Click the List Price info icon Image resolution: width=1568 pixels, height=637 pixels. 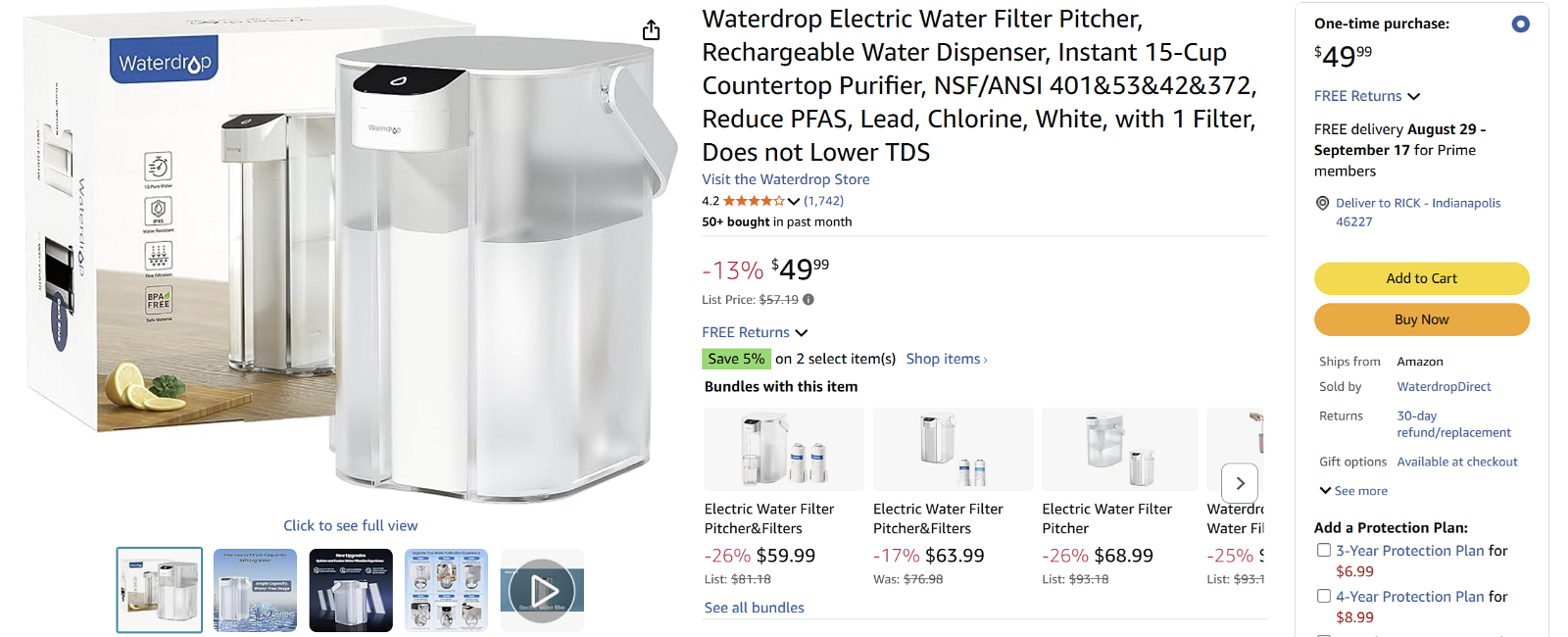(808, 300)
